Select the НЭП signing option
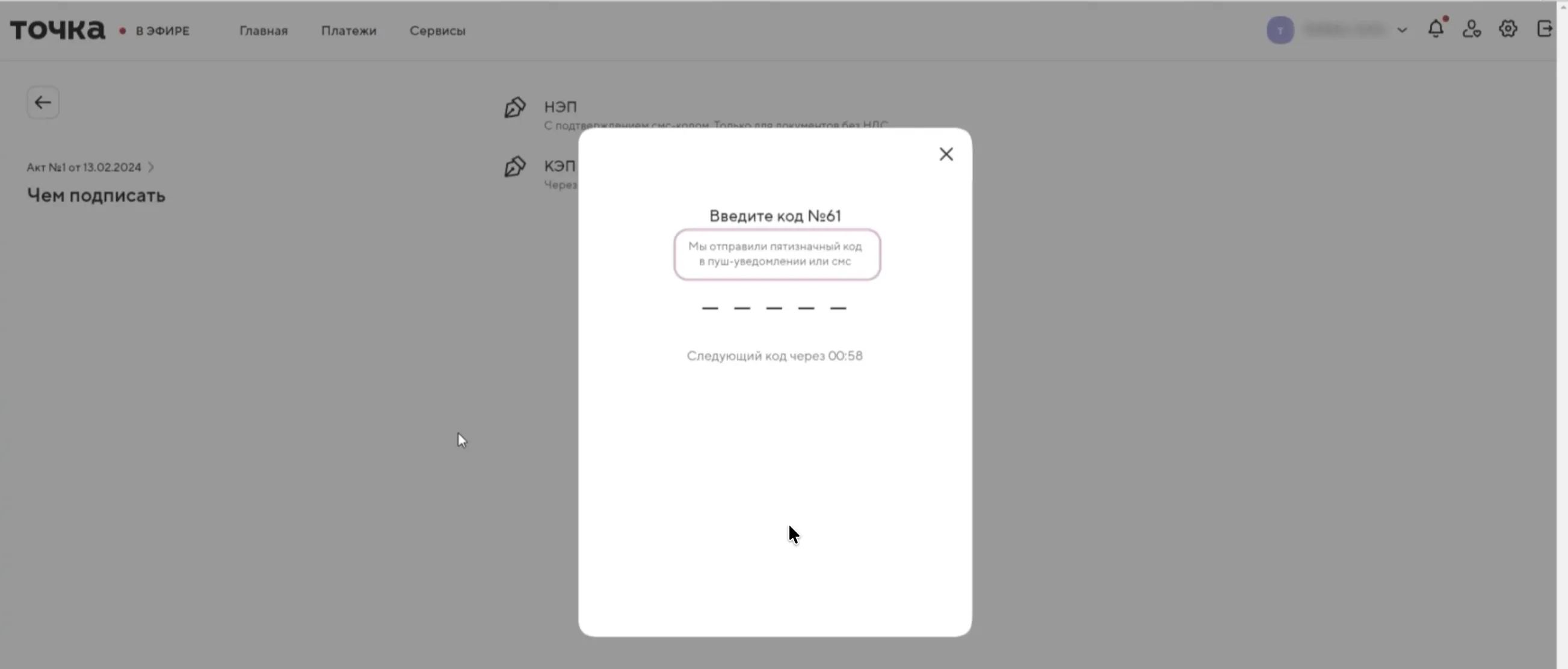The width and height of the screenshot is (1568, 669). 560,107
